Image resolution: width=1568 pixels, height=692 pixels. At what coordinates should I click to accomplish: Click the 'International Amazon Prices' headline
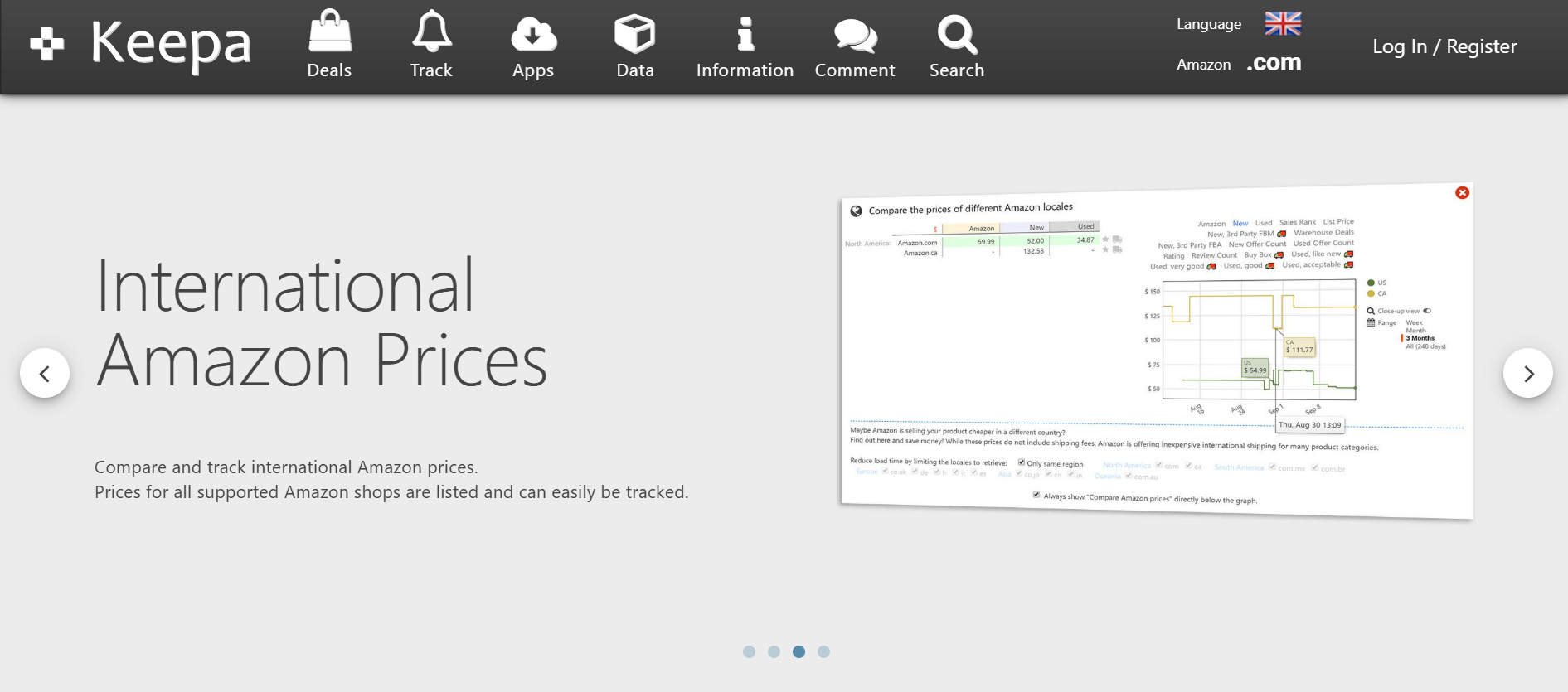pos(322,323)
